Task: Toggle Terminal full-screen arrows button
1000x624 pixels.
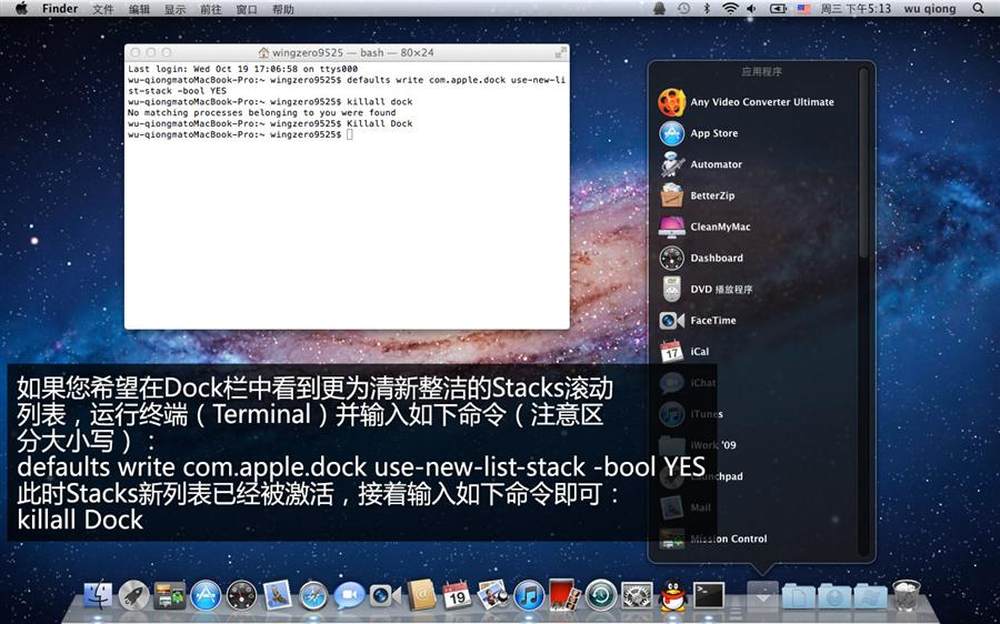Action: pyautogui.click(x=560, y=52)
